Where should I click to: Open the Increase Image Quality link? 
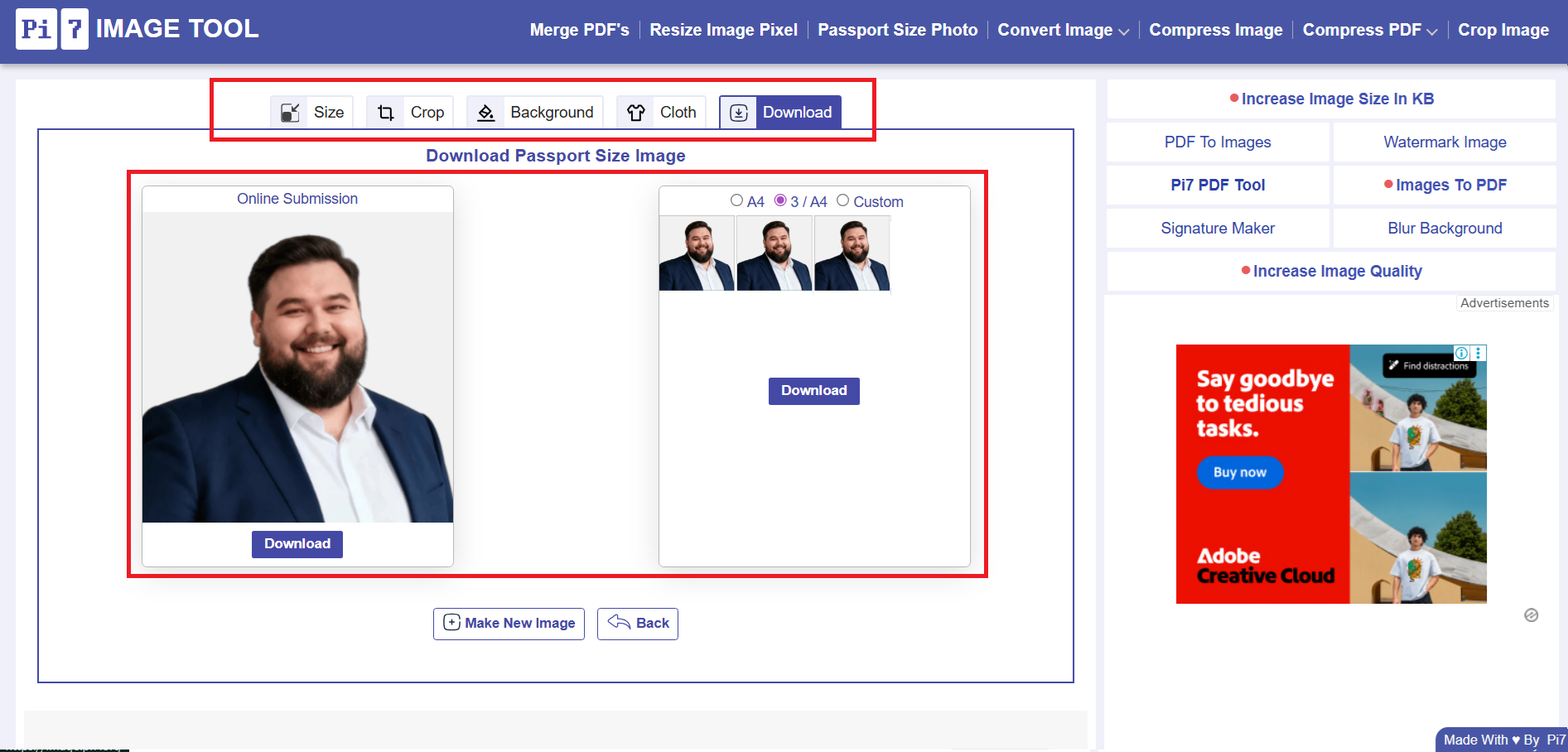(x=1332, y=272)
